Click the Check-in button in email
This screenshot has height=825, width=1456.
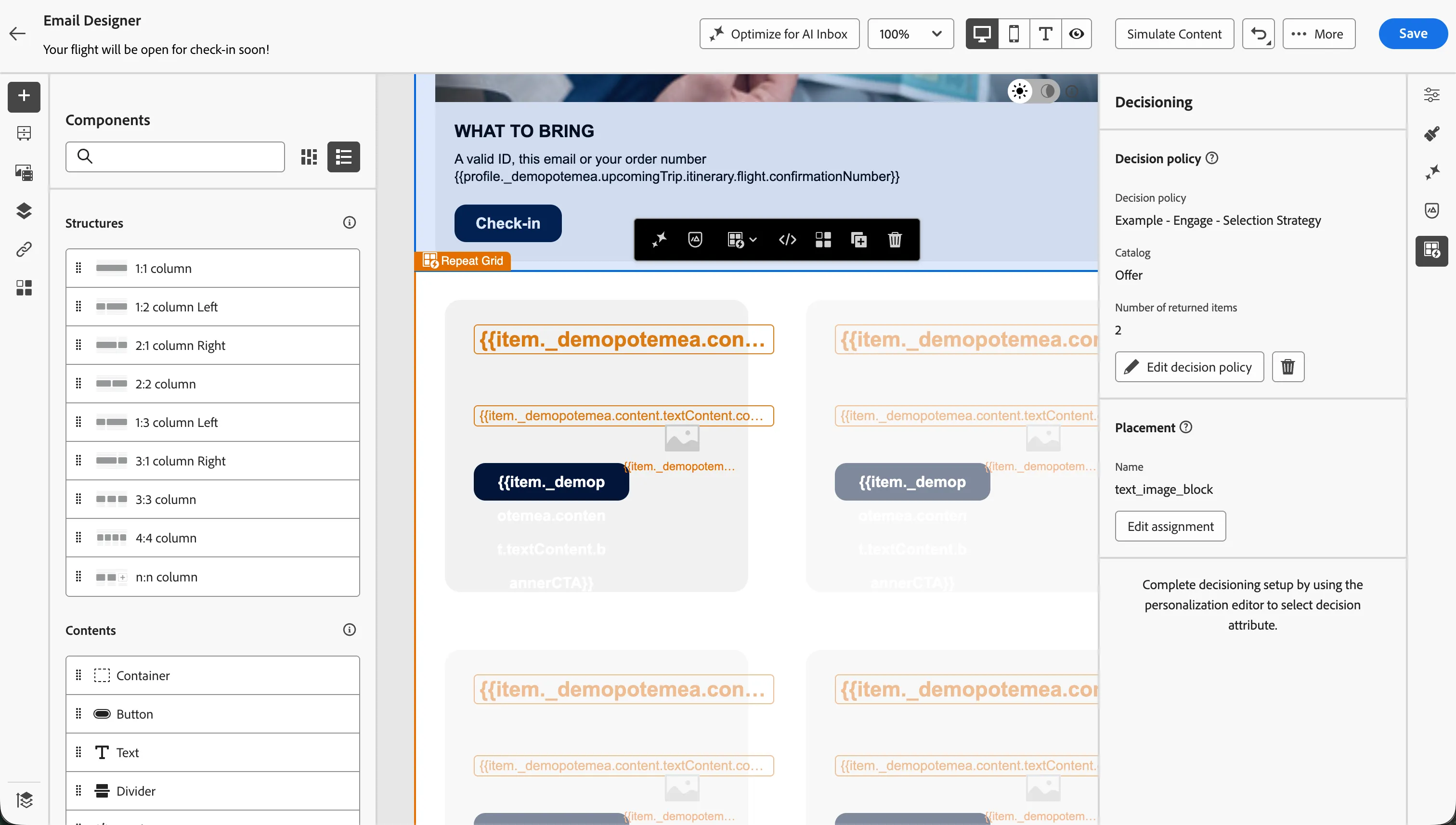508,223
